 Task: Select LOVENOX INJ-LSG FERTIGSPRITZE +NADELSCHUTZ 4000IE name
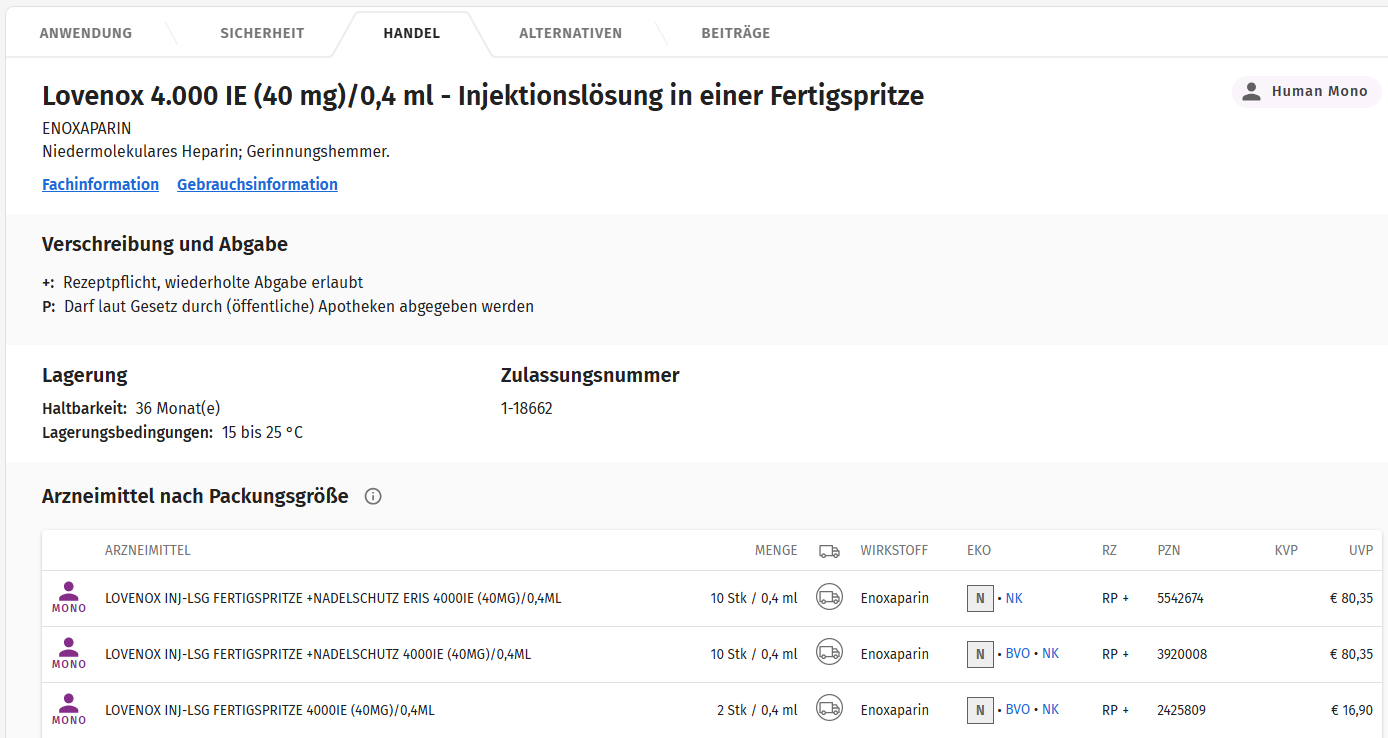click(x=318, y=655)
